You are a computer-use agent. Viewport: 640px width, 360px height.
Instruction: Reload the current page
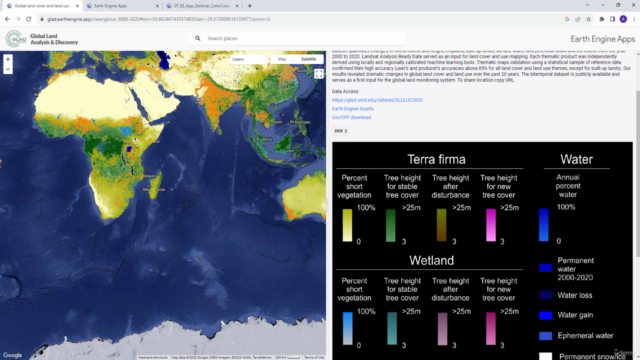click(x=29, y=19)
